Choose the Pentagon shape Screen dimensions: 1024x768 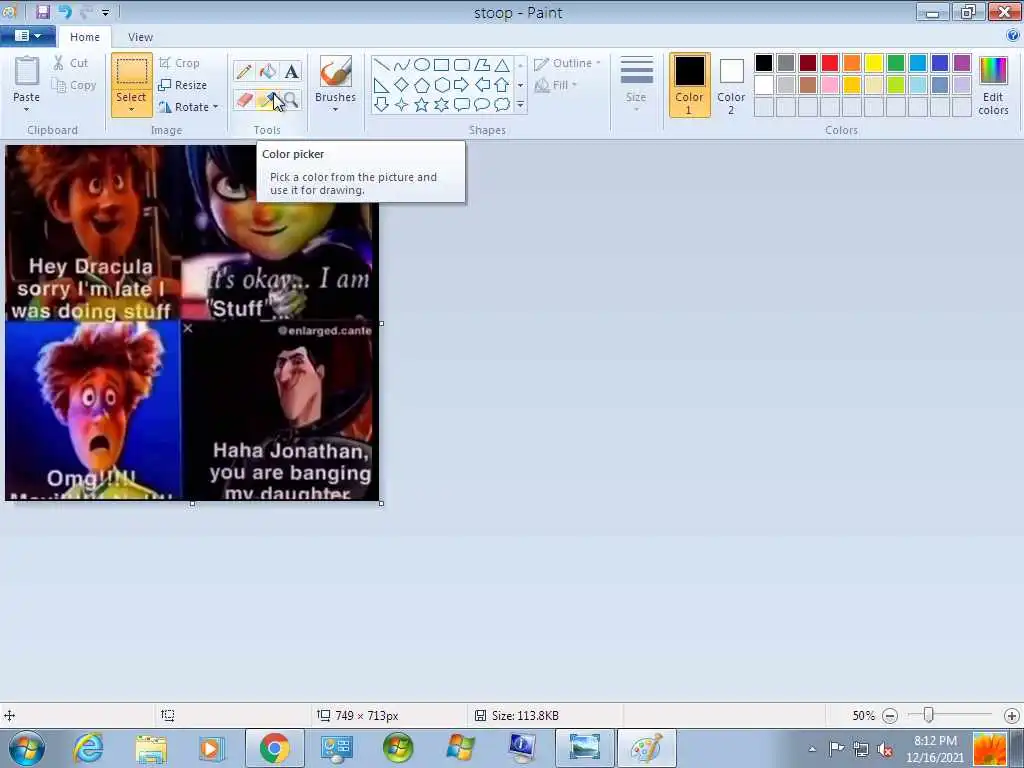422,85
